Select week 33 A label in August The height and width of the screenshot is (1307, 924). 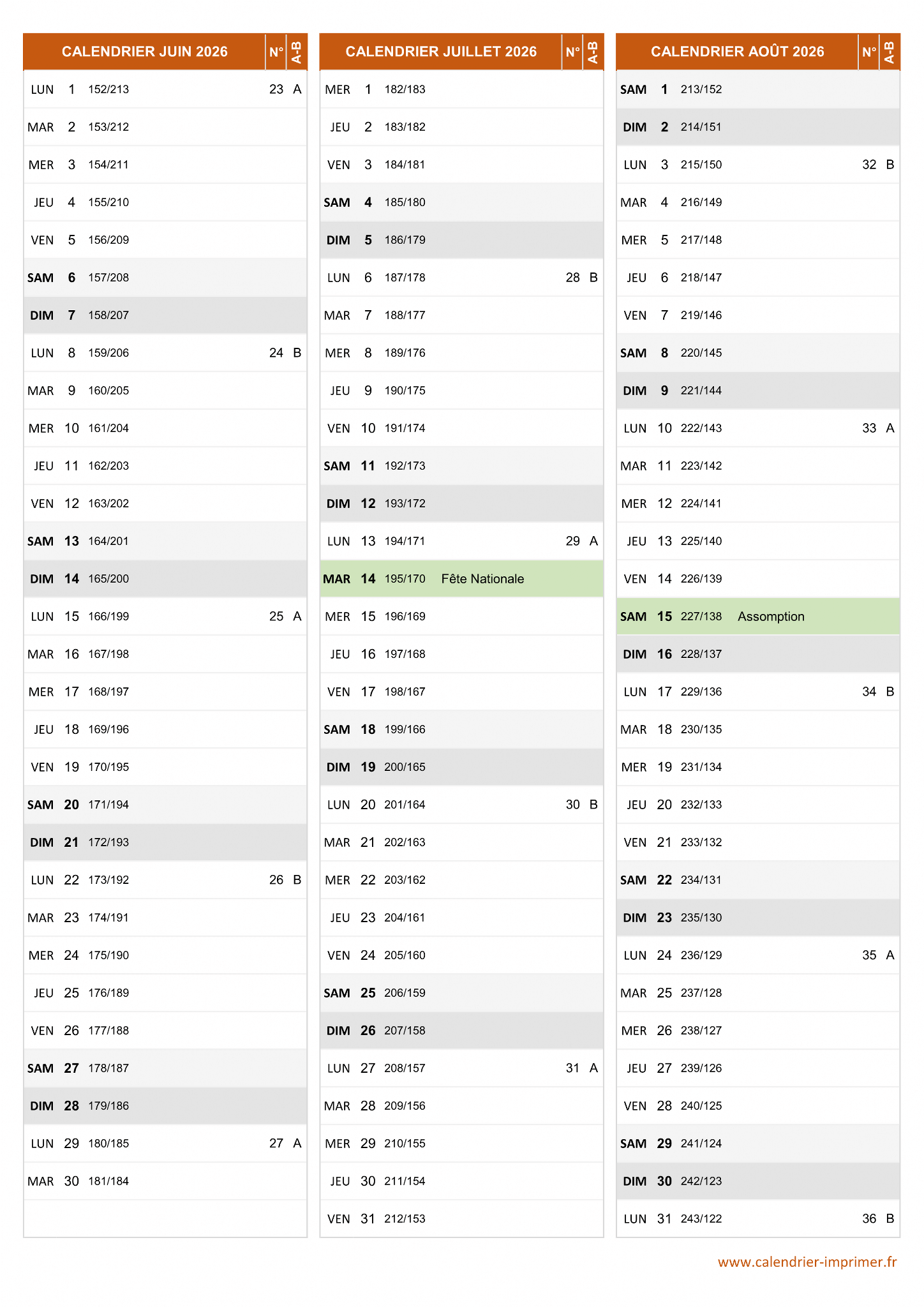[878, 428]
